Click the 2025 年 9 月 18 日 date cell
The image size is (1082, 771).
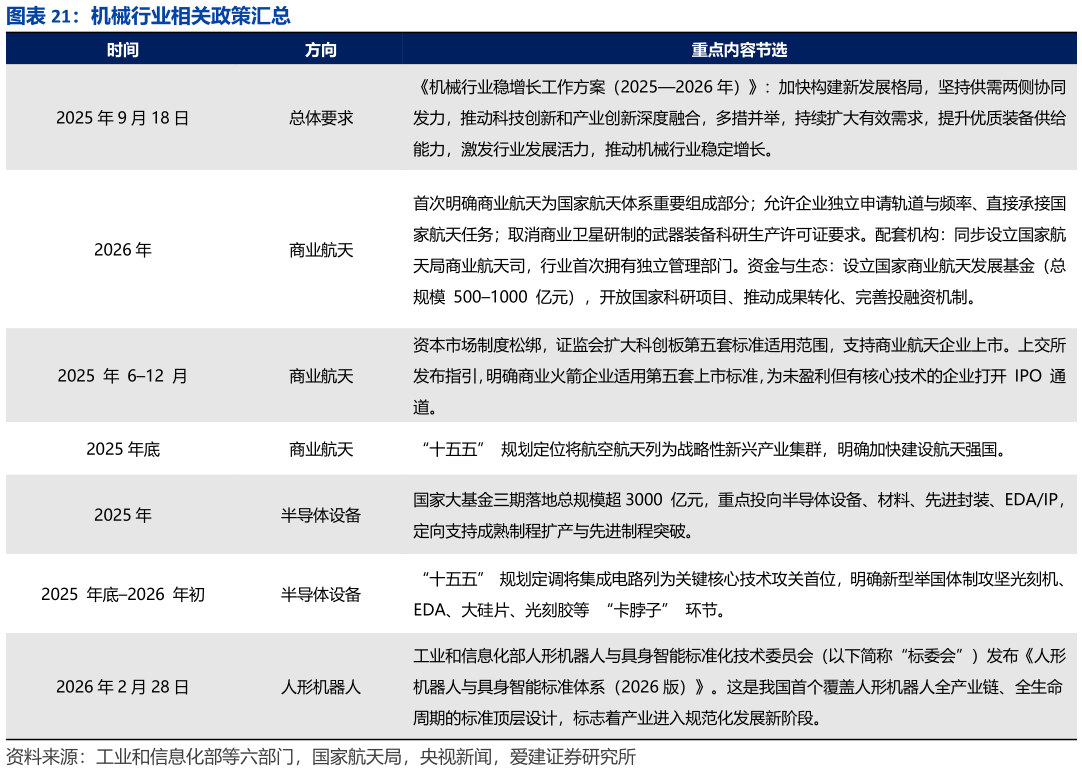122,117
